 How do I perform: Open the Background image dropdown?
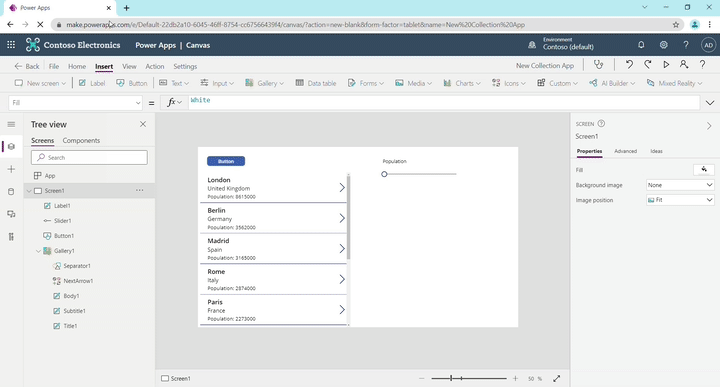coord(680,185)
